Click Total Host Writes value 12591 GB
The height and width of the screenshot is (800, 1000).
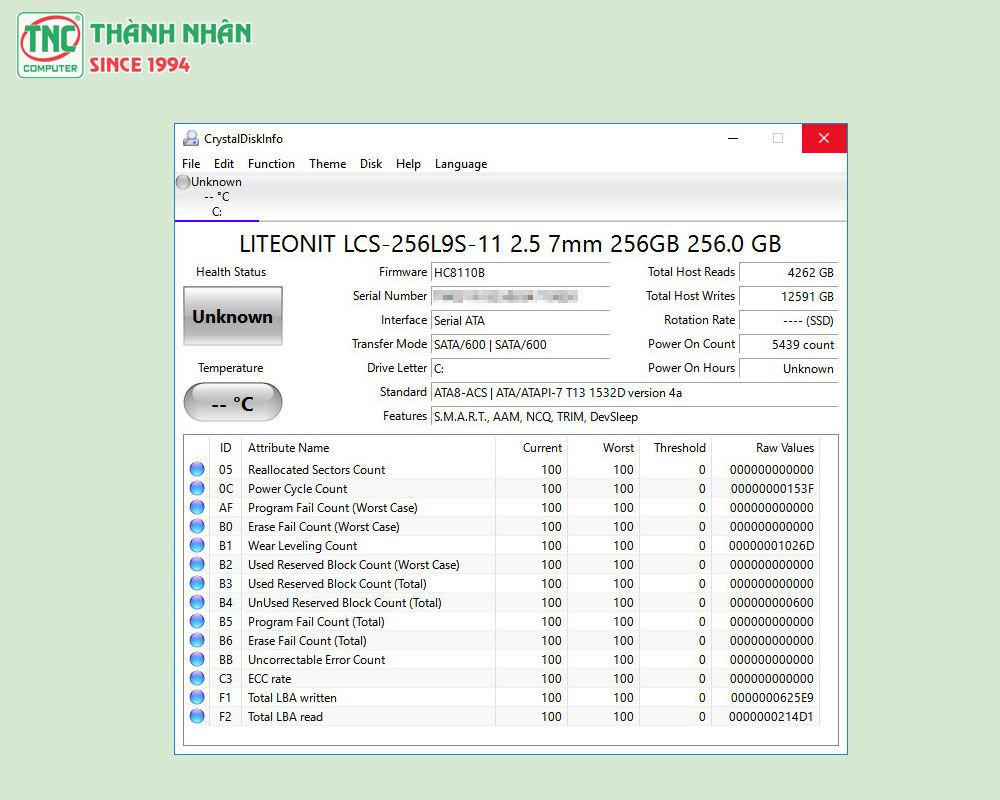788,297
